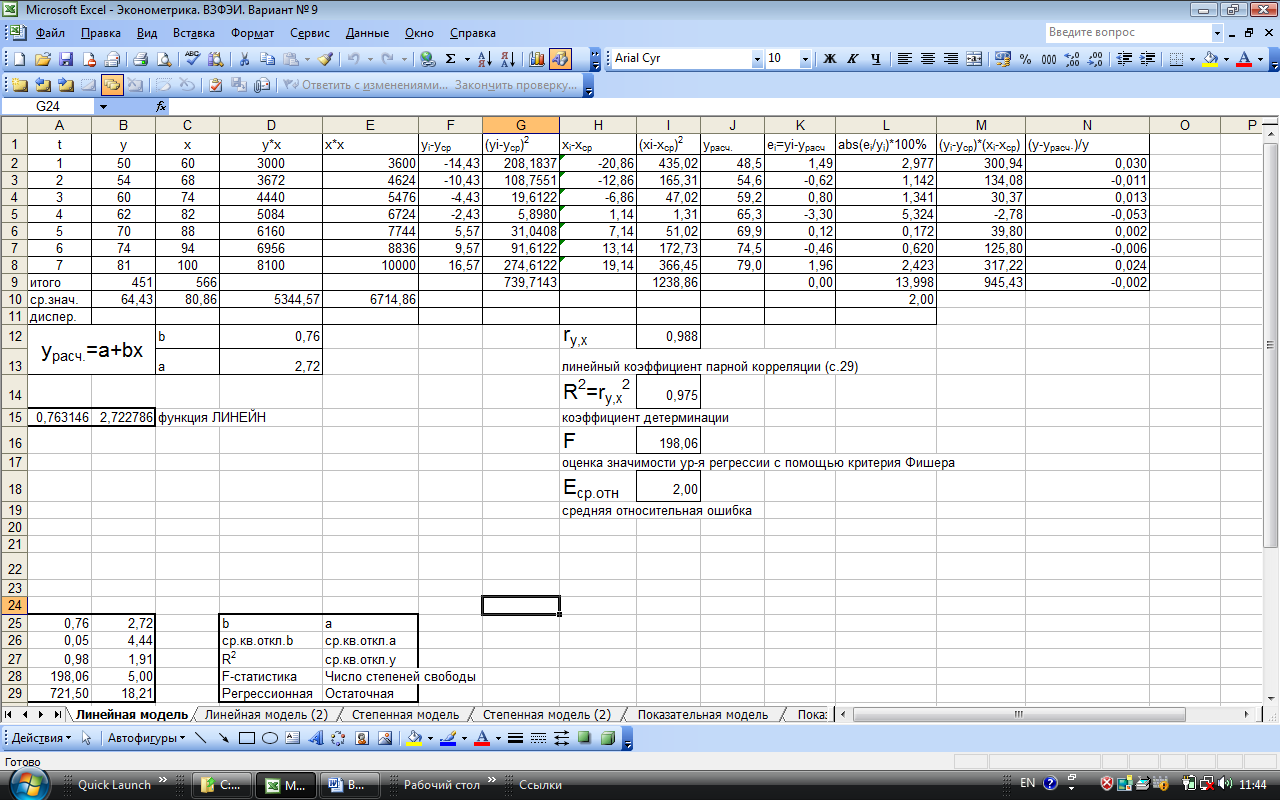The width and height of the screenshot is (1280, 800).
Task: Sort descending with Я-А arrow icon
Action: [508, 59]
